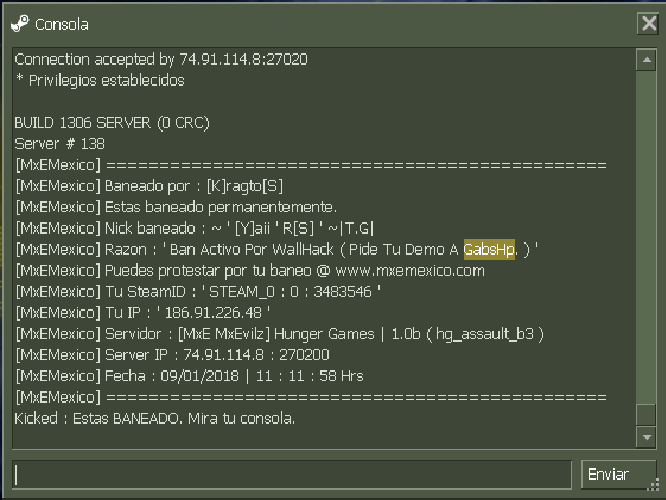Click the SteamID line in console
Image resolution: width=666 pixels, height=500 pixels.
tap(198, 292)
